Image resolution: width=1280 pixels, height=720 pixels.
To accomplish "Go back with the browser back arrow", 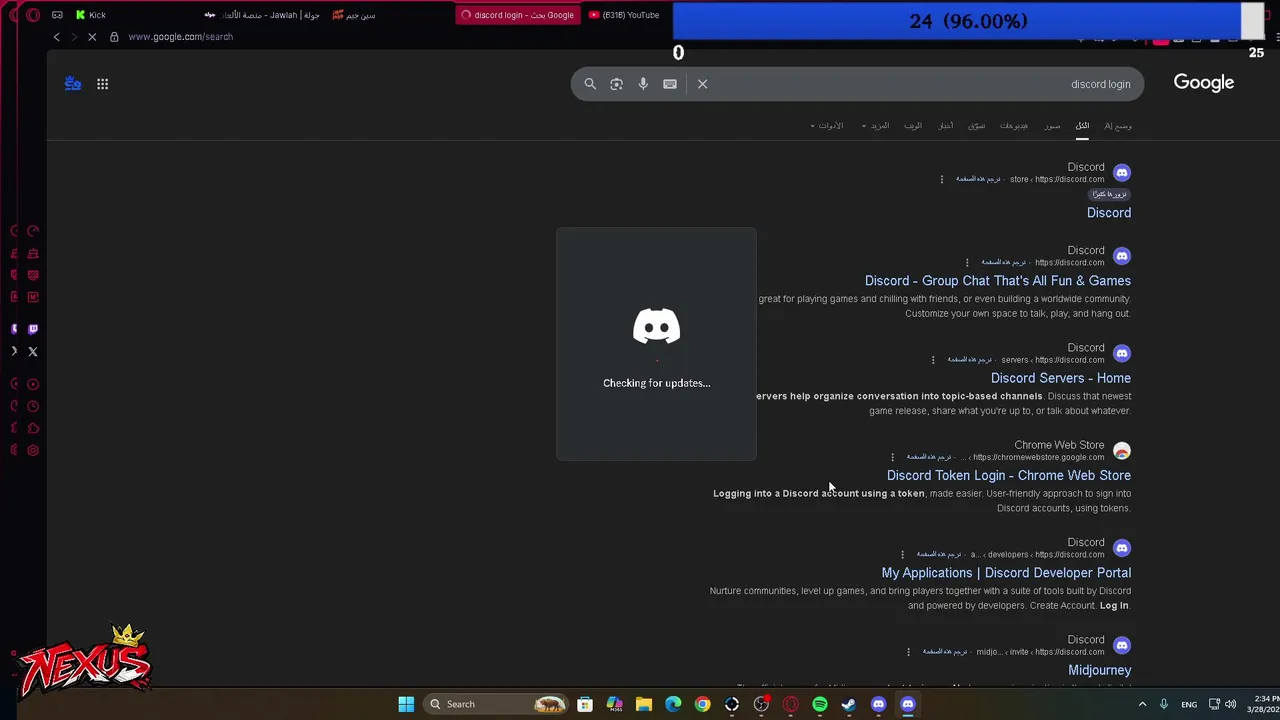I will click(x=56, y=37).
